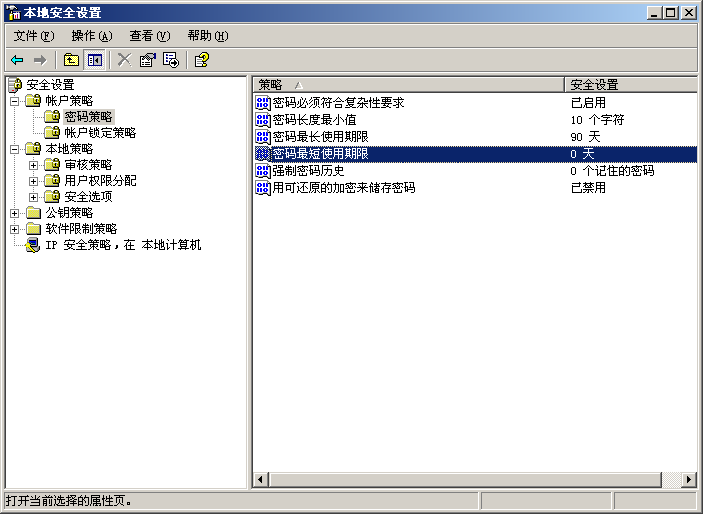Collapse the 本地策略 tree node
Image resolution: width=703 pixels, height=514 pixels.
pos(14,149)
